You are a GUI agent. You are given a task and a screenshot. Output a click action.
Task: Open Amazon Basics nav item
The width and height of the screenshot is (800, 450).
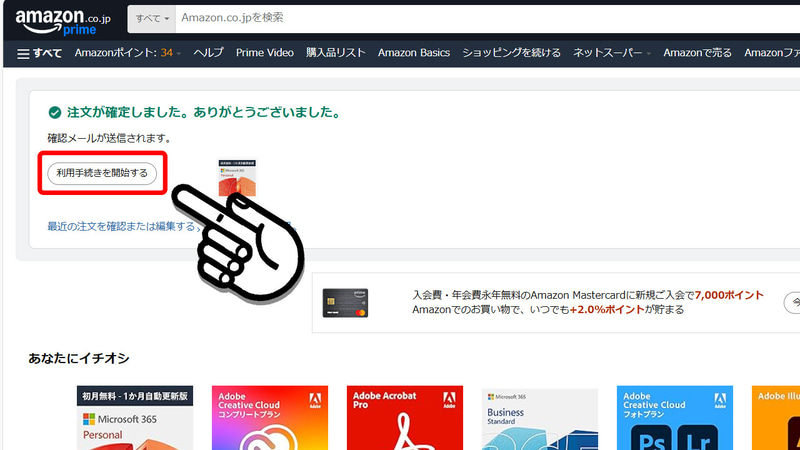tap(414, 53)
